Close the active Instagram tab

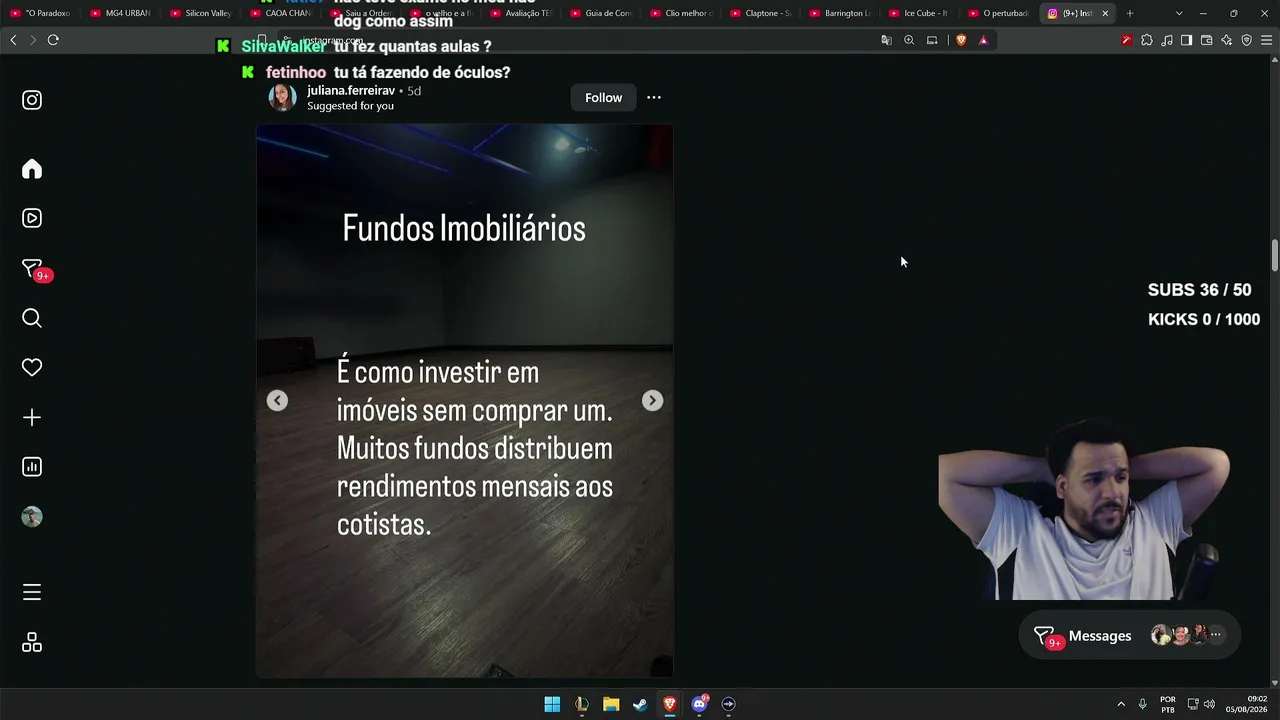tap(1105, 13)
